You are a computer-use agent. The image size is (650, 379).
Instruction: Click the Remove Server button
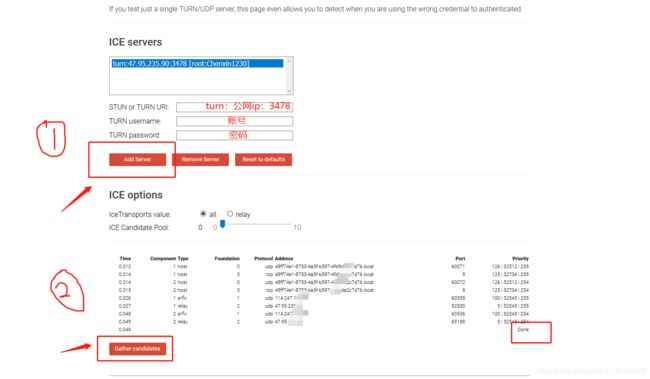pos(200,159)
